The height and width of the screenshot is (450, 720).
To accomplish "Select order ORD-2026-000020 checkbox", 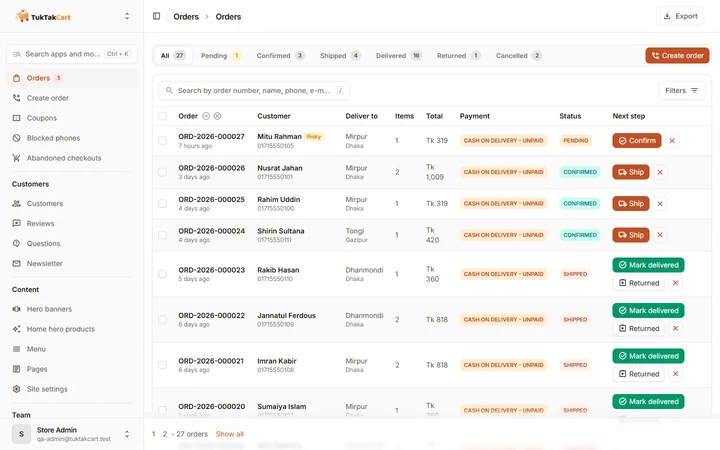I will (163, 410).
